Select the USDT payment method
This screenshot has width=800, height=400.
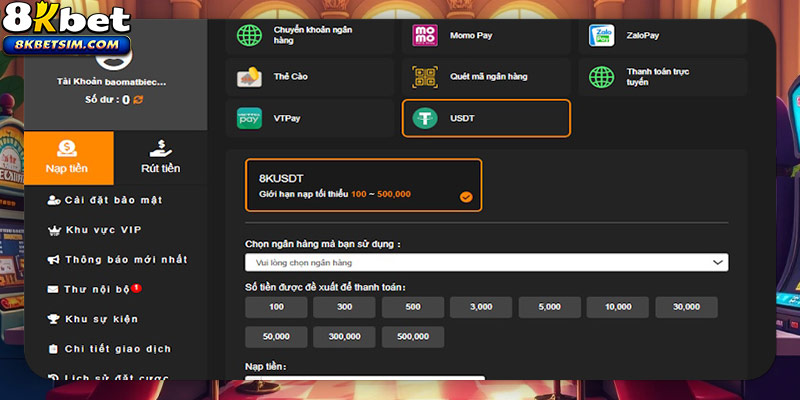[486, 118]
